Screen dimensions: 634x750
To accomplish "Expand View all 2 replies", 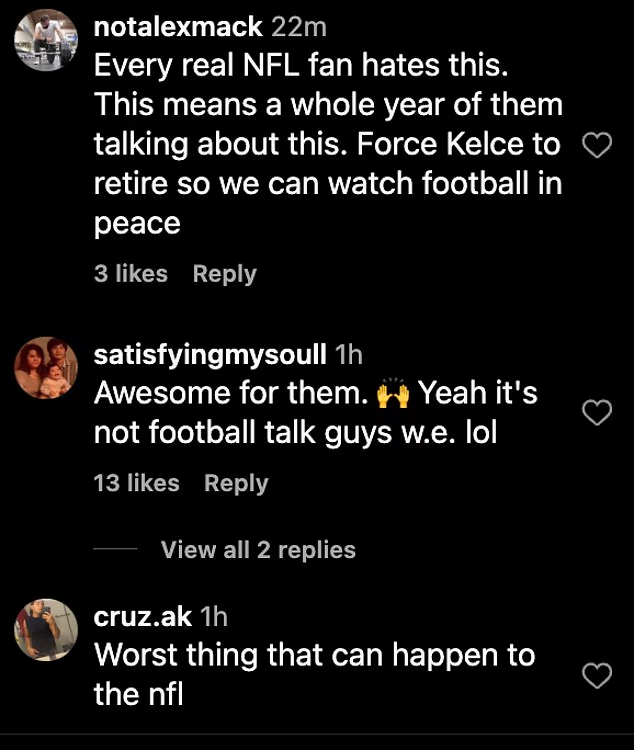I will pyautogui.click(x=258, y=550).
